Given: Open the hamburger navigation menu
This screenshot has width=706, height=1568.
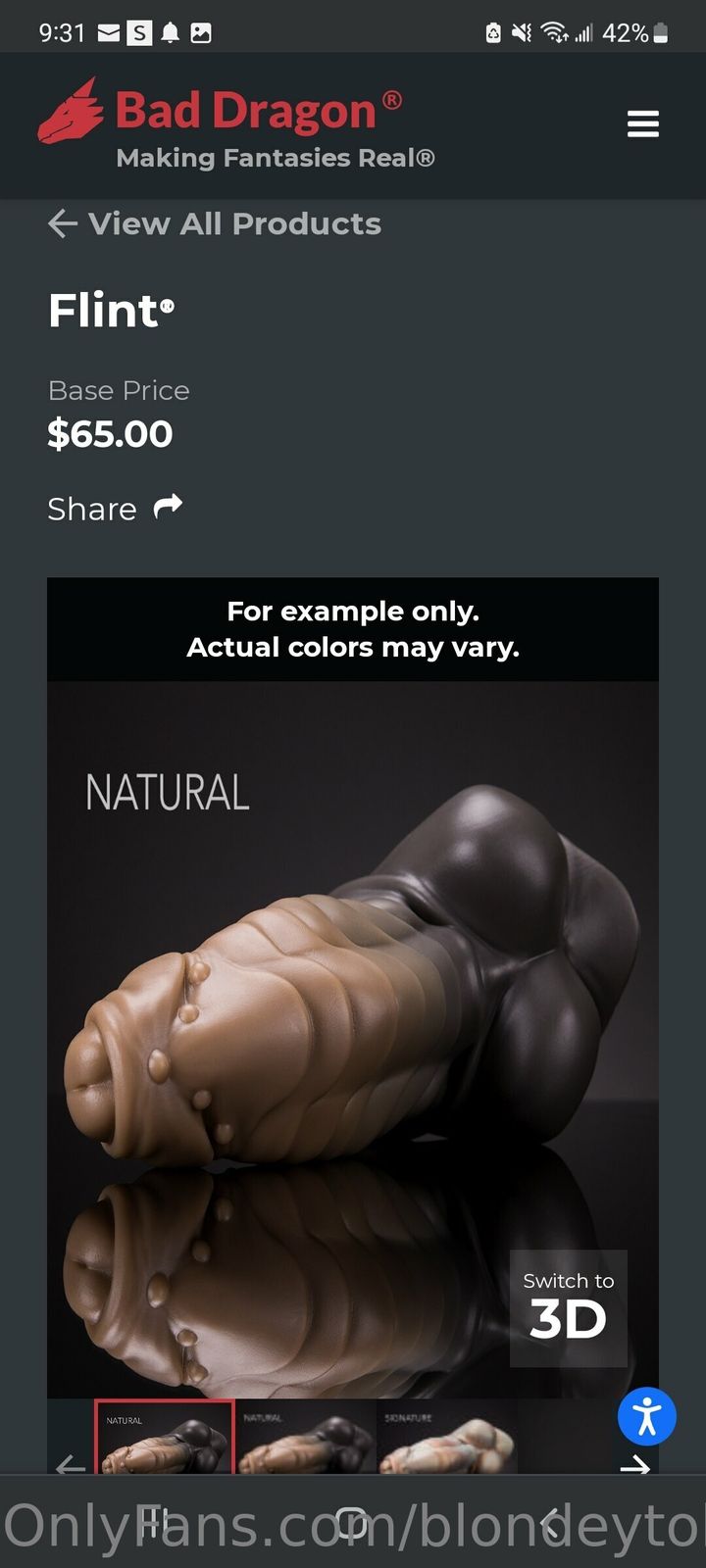Looking at the screenshot, I should coord(643,124).
